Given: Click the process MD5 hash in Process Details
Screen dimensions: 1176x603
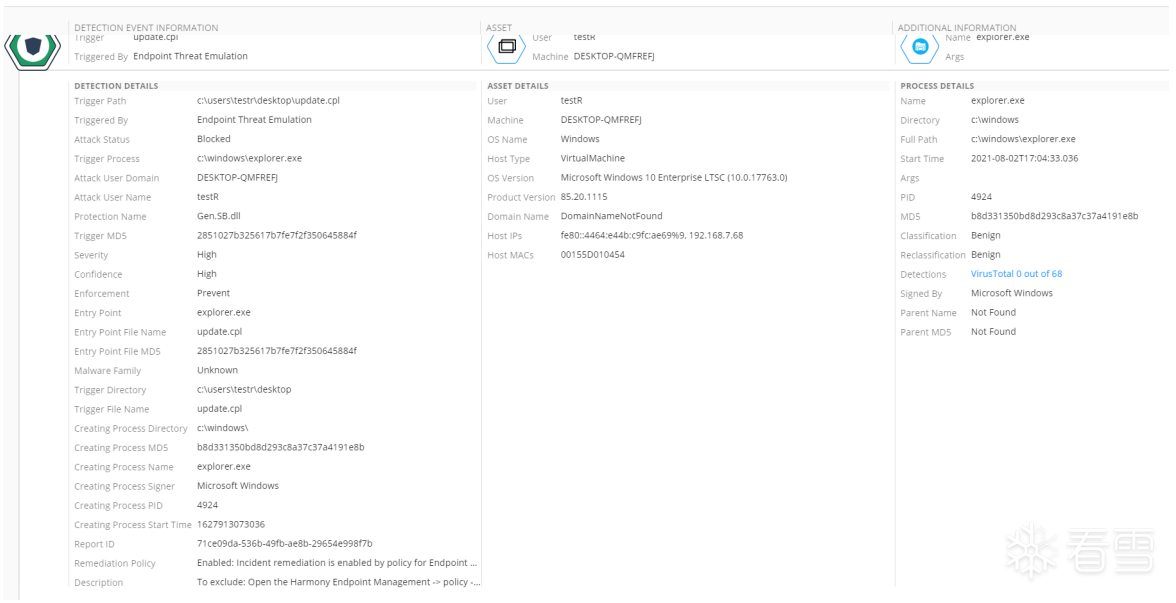Looking at the screenshot, I should (x=1054, y=216).
